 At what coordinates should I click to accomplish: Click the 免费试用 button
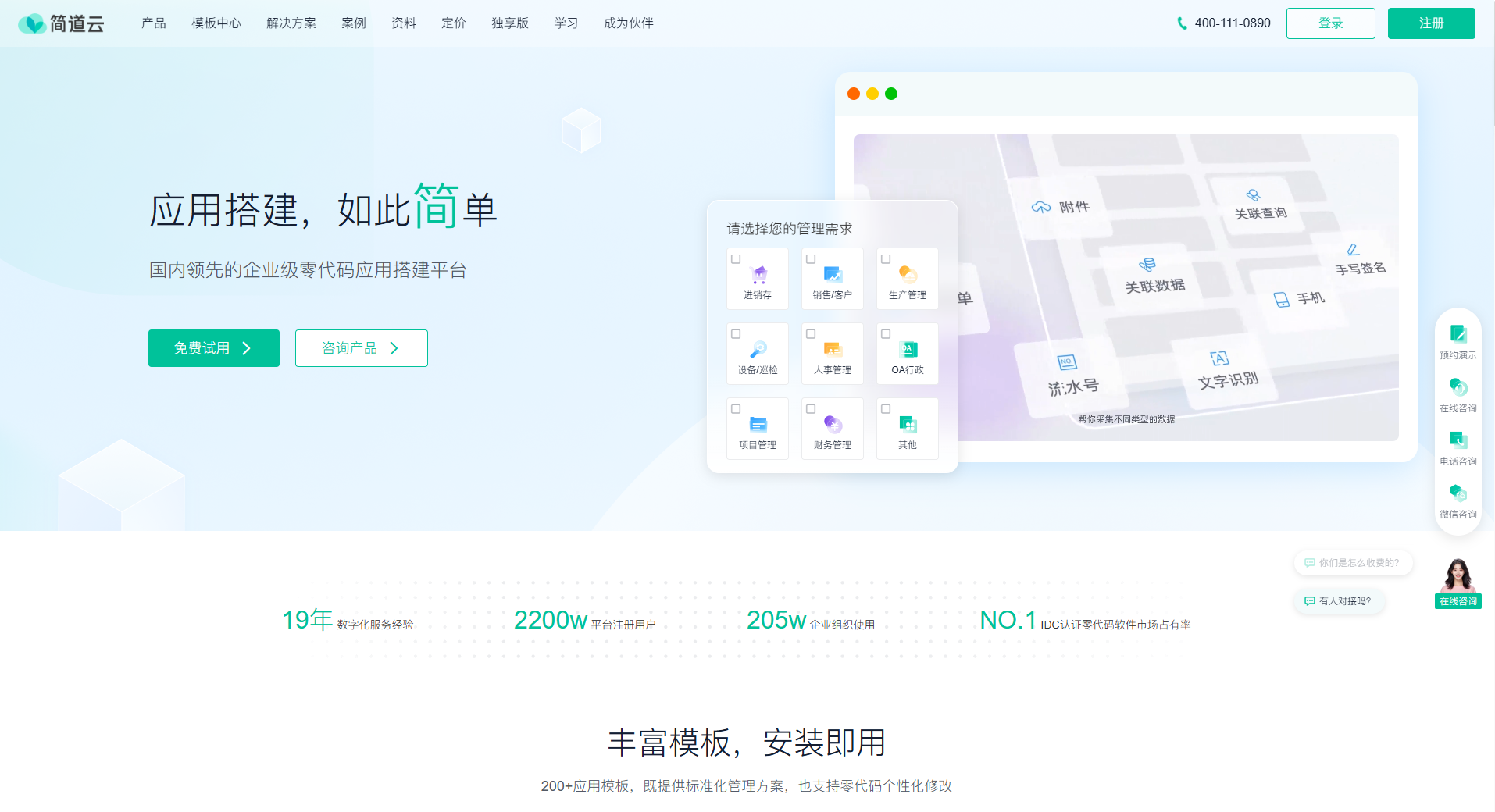coord(214,348)
